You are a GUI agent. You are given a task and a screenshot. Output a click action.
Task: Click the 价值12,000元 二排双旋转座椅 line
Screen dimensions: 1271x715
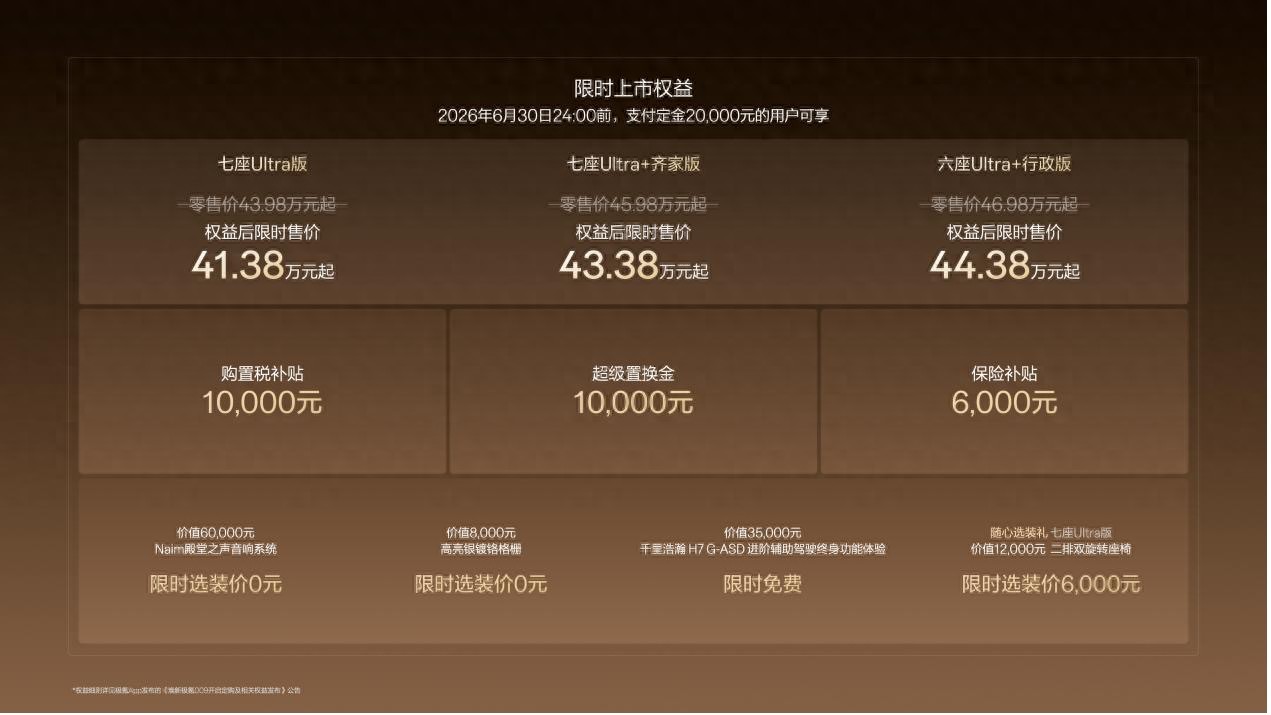1050,549
